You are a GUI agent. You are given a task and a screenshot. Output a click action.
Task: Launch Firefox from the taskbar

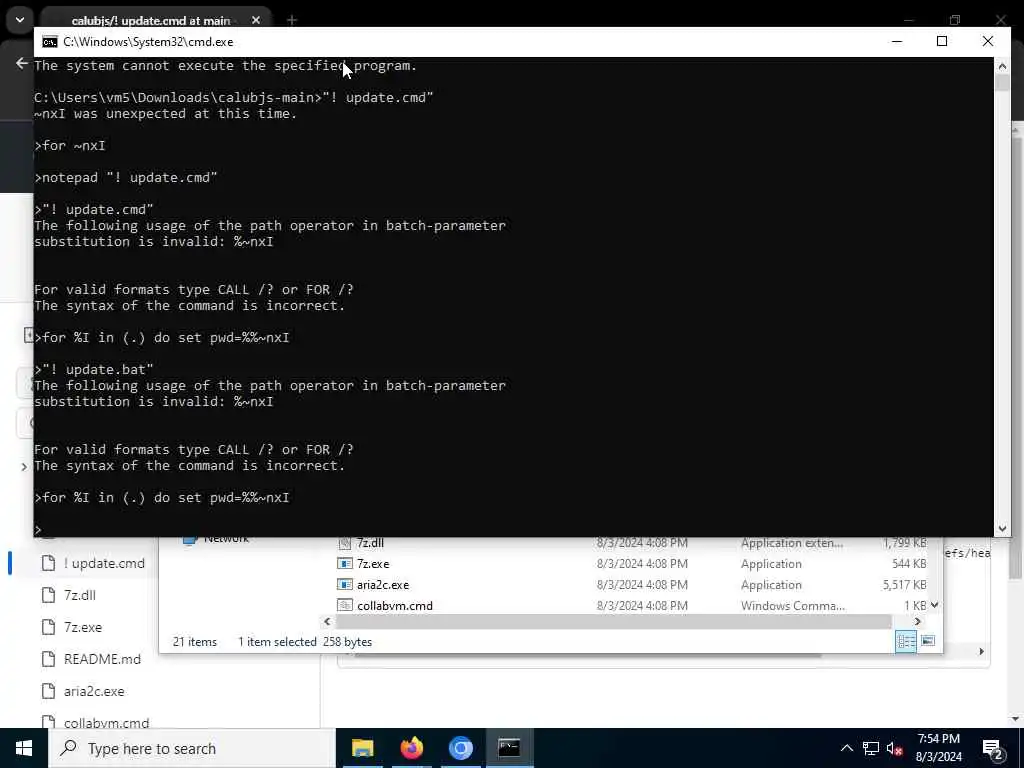pyautogui.click(x=411, y=748)
